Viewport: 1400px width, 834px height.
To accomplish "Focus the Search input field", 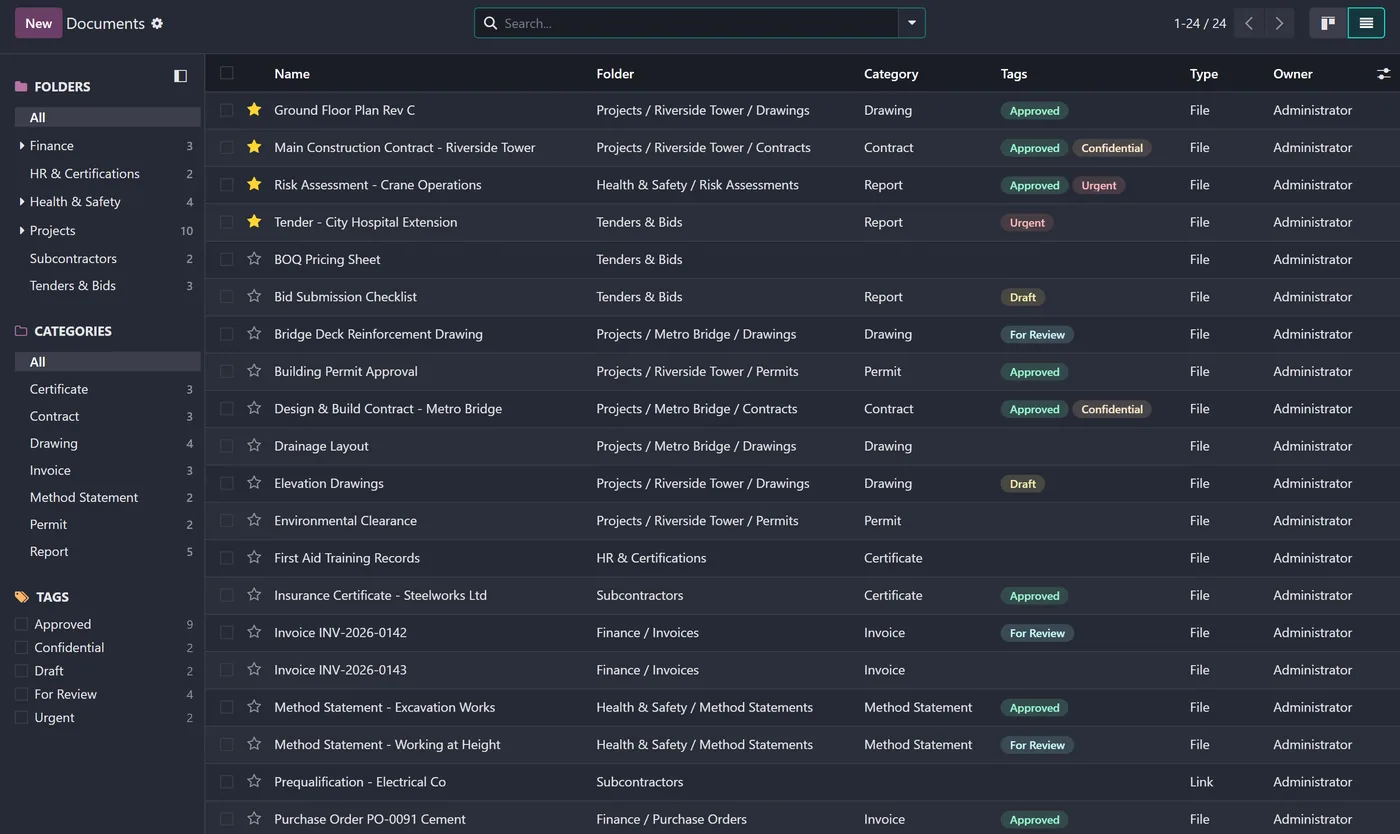I will pos(697,23).
